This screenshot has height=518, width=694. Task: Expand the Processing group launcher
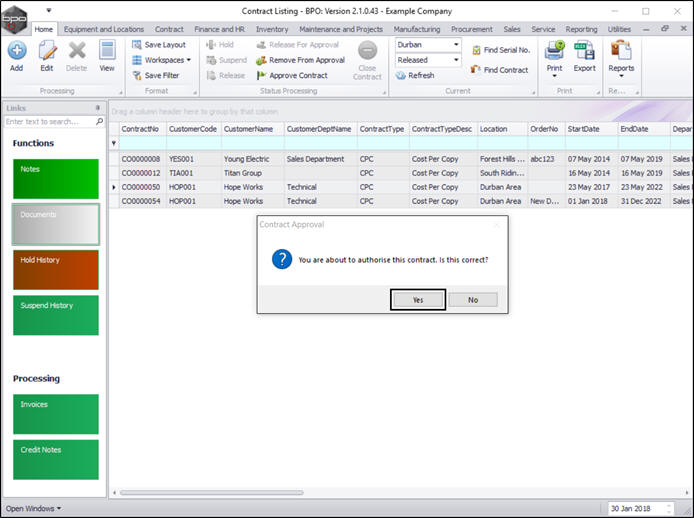tap(120, 93)
